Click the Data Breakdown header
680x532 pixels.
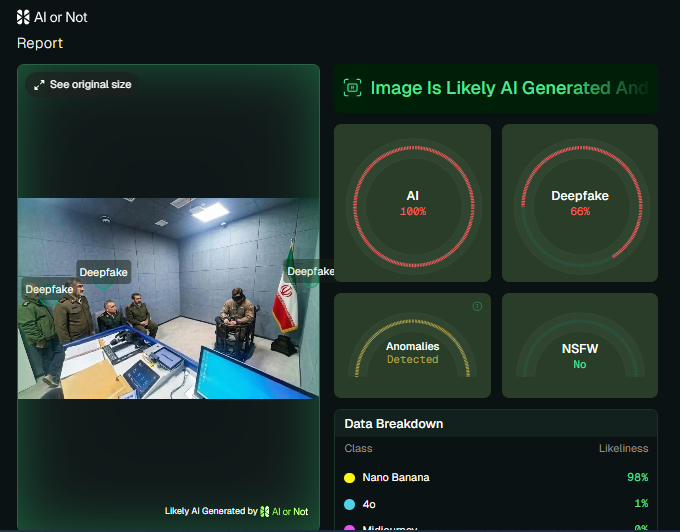coord(393,424)
